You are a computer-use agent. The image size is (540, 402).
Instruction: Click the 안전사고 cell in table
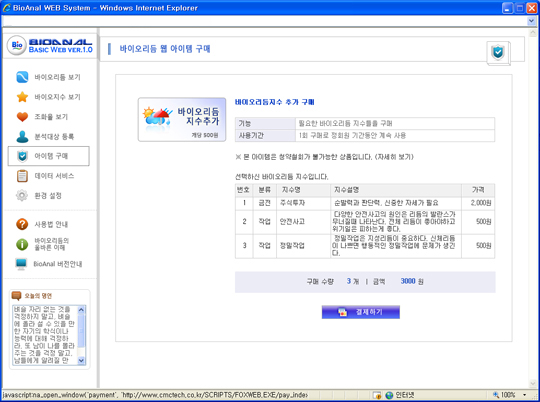(303, 221)
